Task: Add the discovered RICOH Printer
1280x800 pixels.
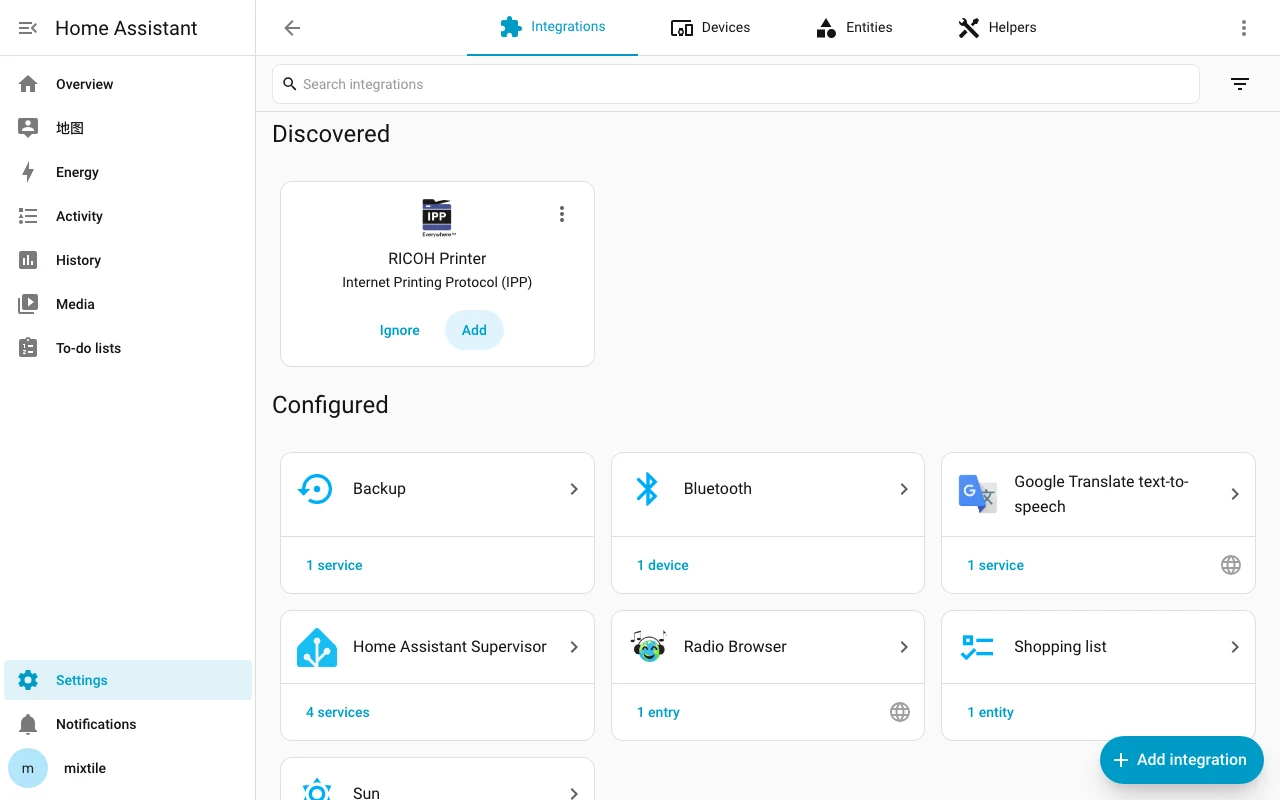Action: pos(474,330)
